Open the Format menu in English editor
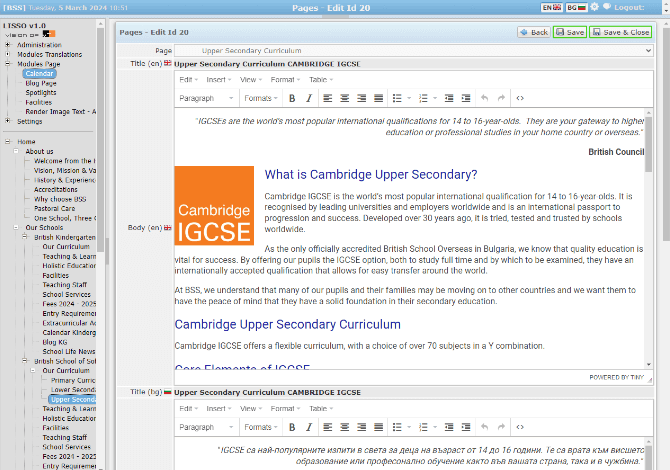The height and width of the screenshot is (470, 670). click(x=284, y=79)
